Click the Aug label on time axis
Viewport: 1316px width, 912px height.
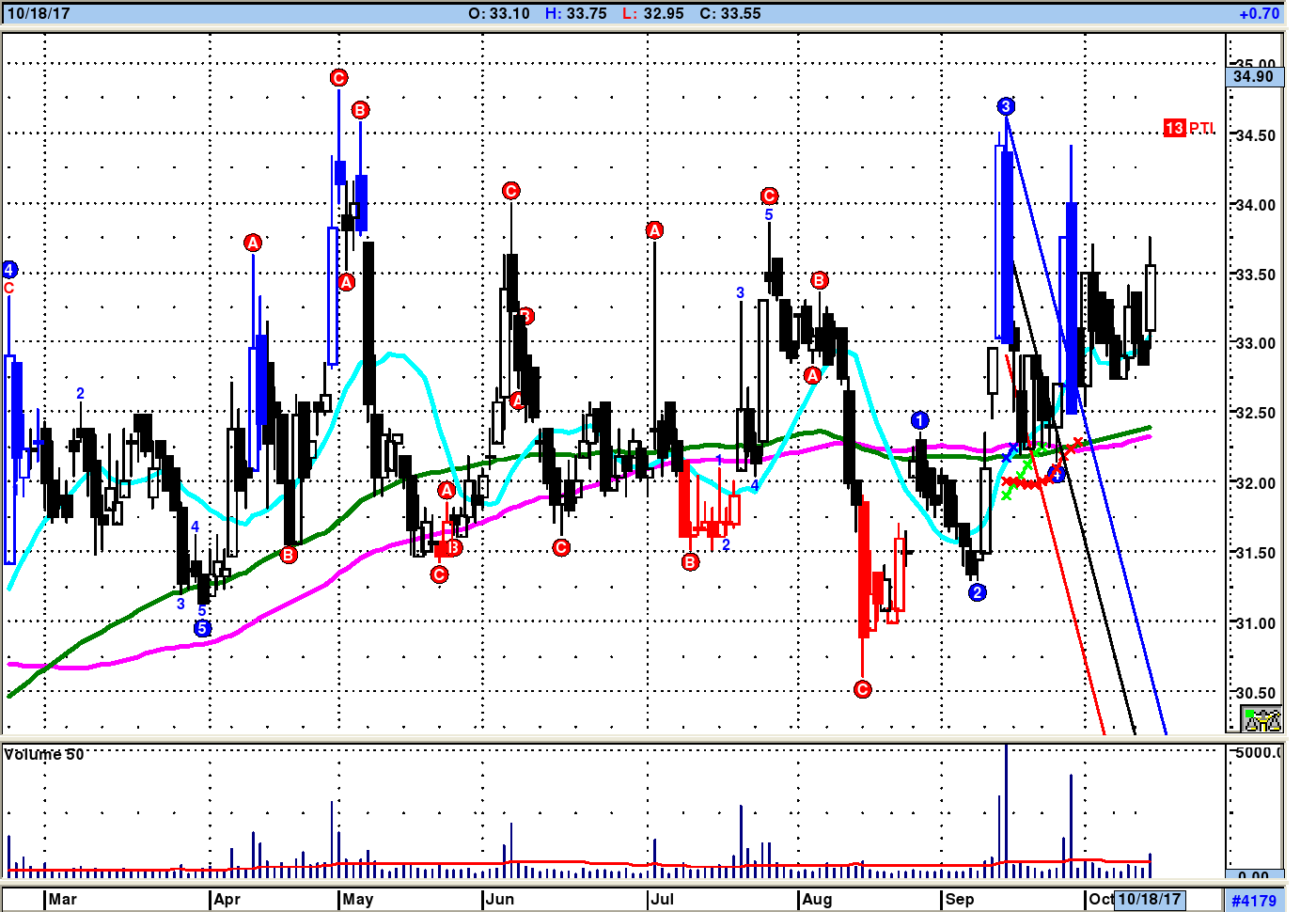[817, 899]
